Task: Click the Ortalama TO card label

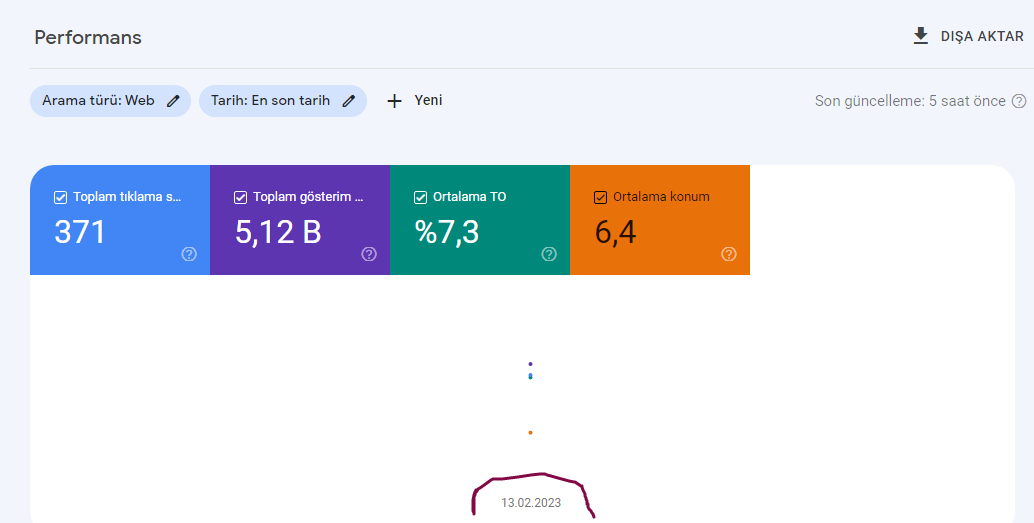Action: coord(470,197)
